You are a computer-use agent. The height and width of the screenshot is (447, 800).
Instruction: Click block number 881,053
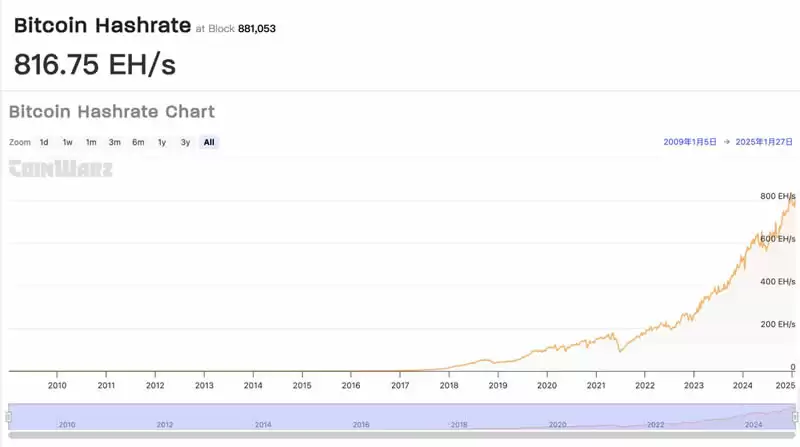point(257,29)
